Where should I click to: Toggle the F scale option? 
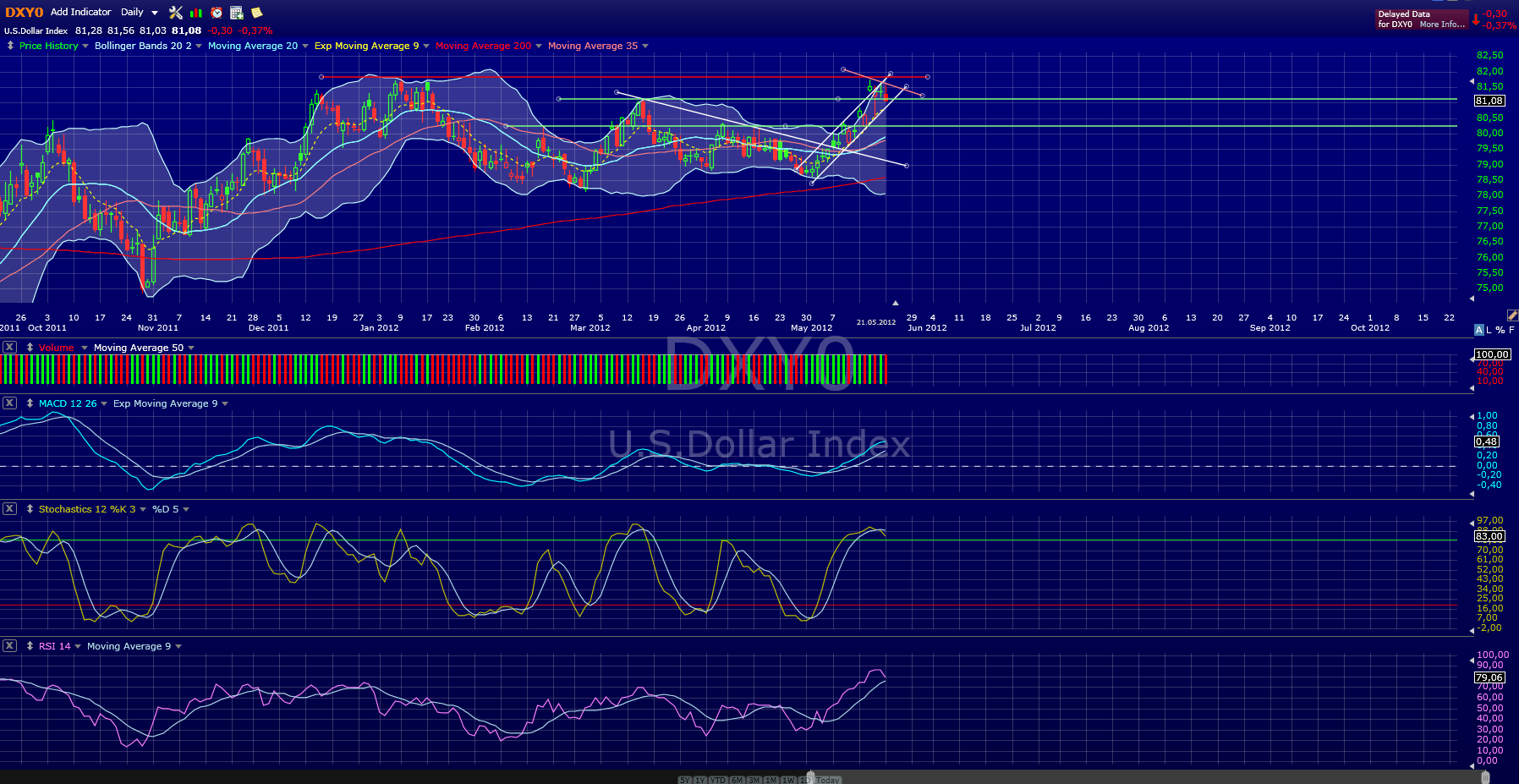click(x=1511, y=330)
